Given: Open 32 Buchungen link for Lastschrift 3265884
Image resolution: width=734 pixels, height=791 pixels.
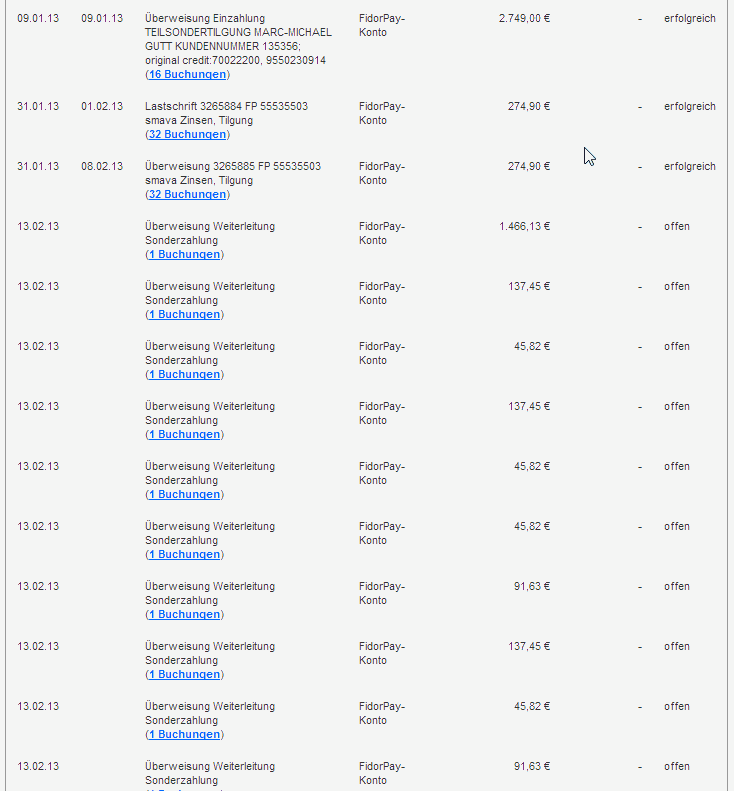Looking at the screenshot, I should pyautogui.click(x=187, y=135).
